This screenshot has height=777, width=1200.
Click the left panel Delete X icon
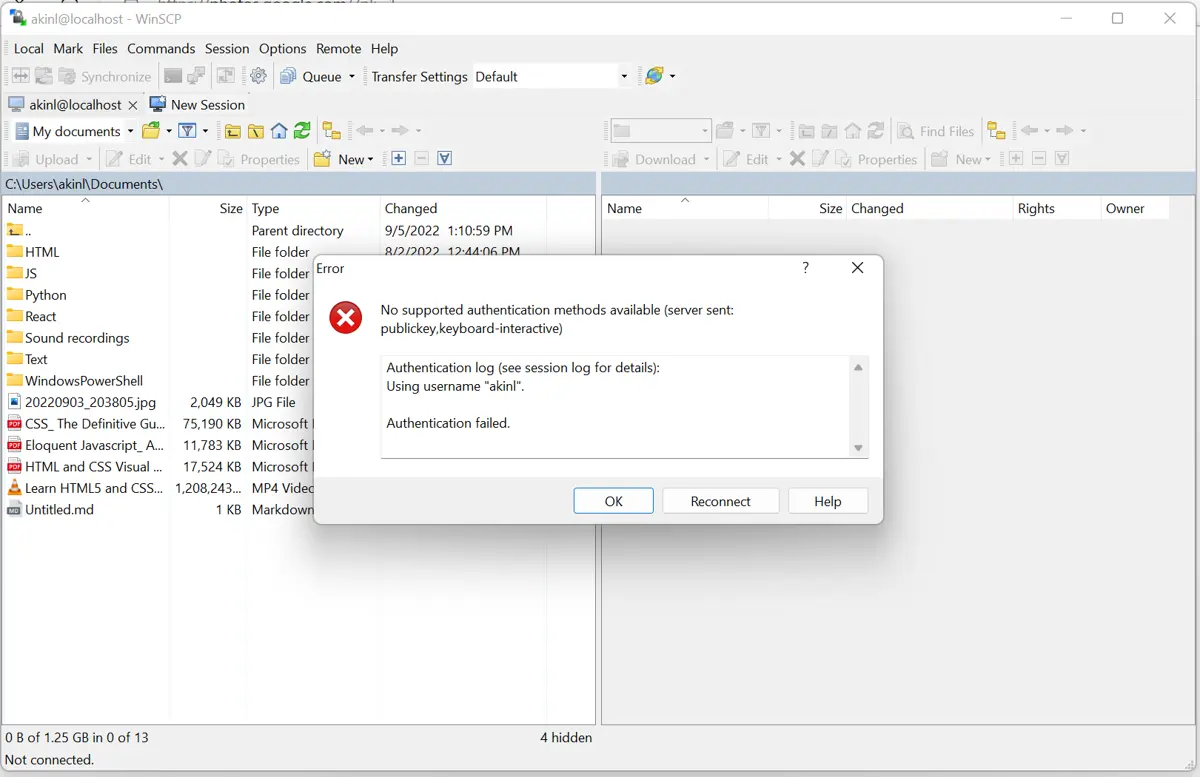180,159
